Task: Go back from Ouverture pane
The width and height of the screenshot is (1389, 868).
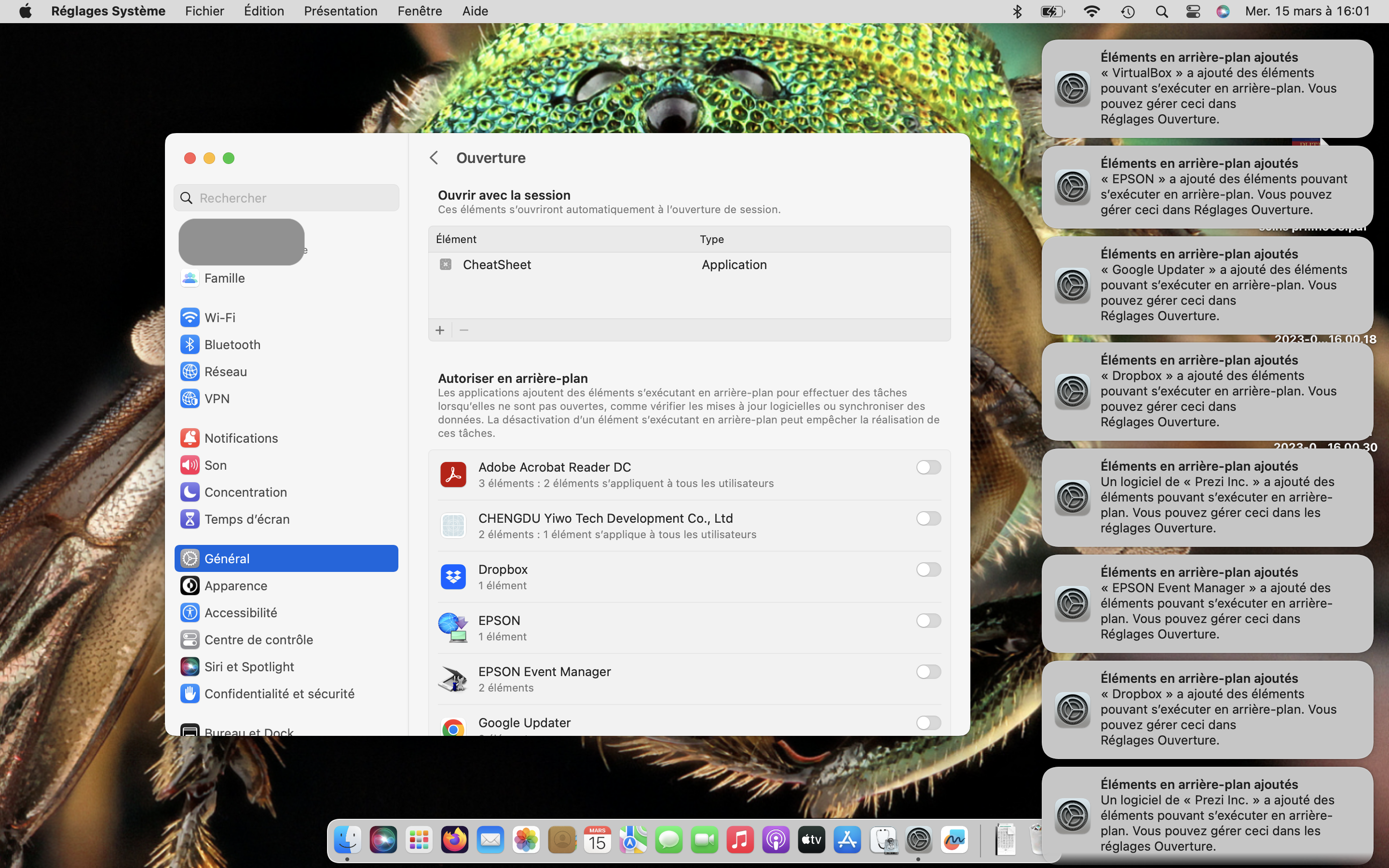Action: click(x=434, y=158)
